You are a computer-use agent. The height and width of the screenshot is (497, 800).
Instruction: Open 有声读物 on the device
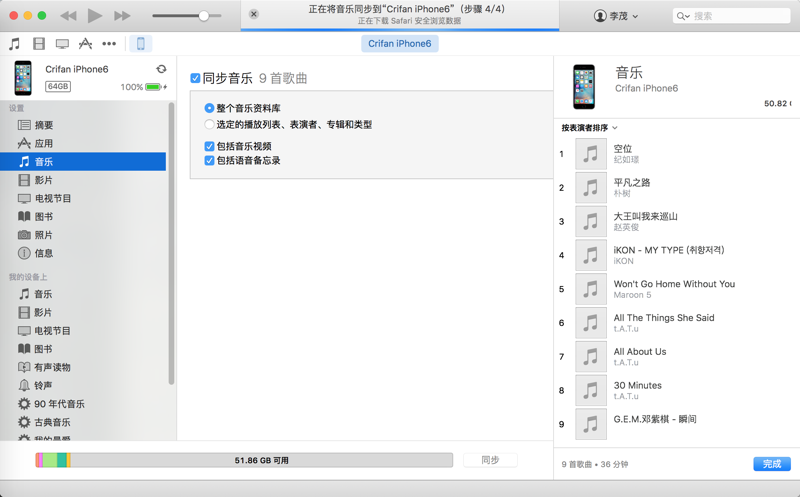tap(84, 367)
